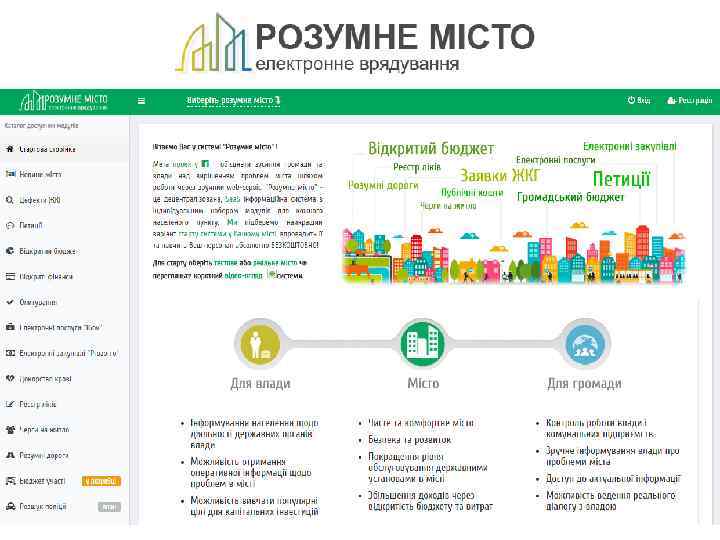
Task: Open Бюджет участі in the sidebar
Action: pos(64,481)
